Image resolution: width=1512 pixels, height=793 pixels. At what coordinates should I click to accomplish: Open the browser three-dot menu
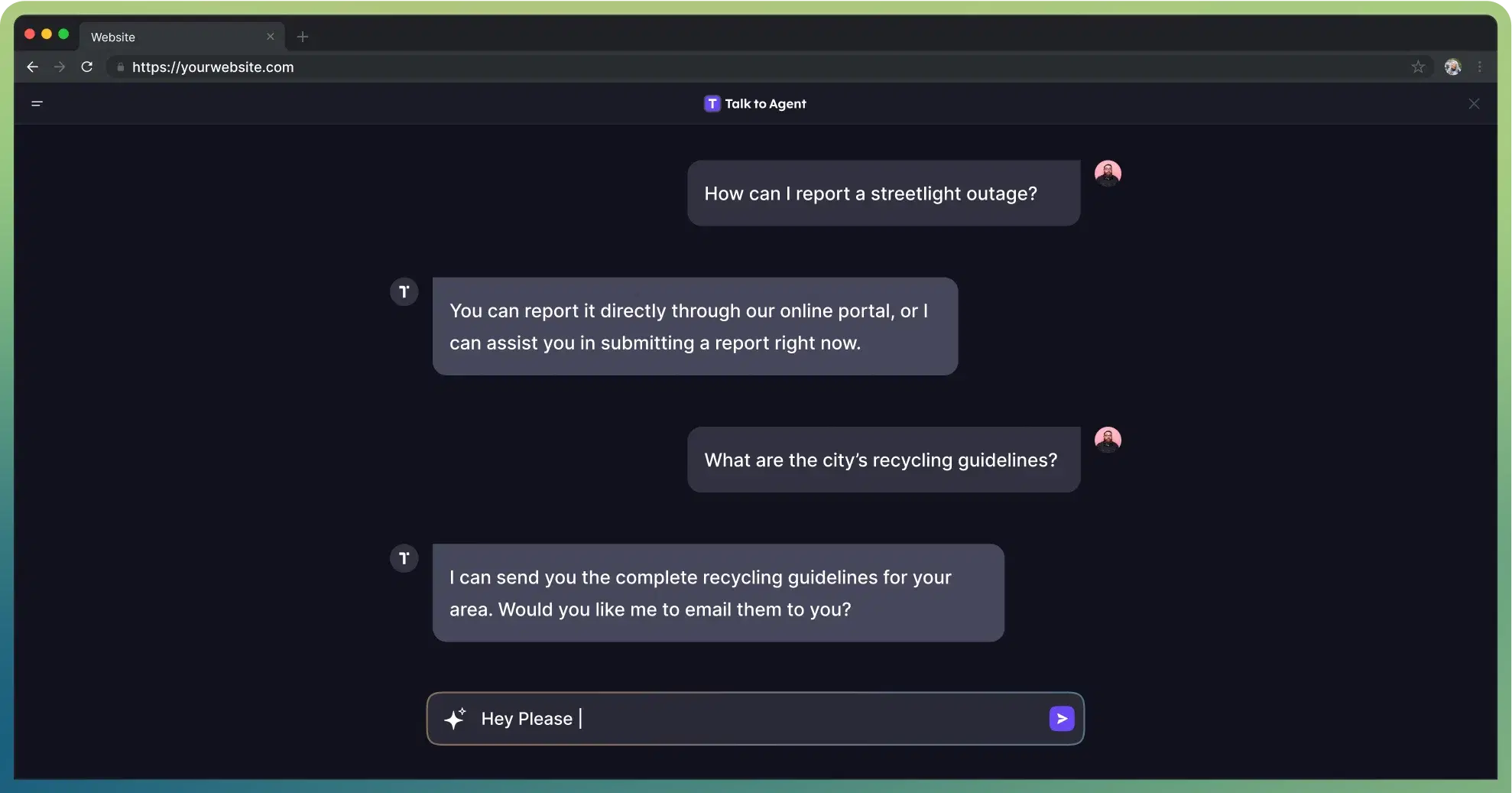tap(1480, 67)
